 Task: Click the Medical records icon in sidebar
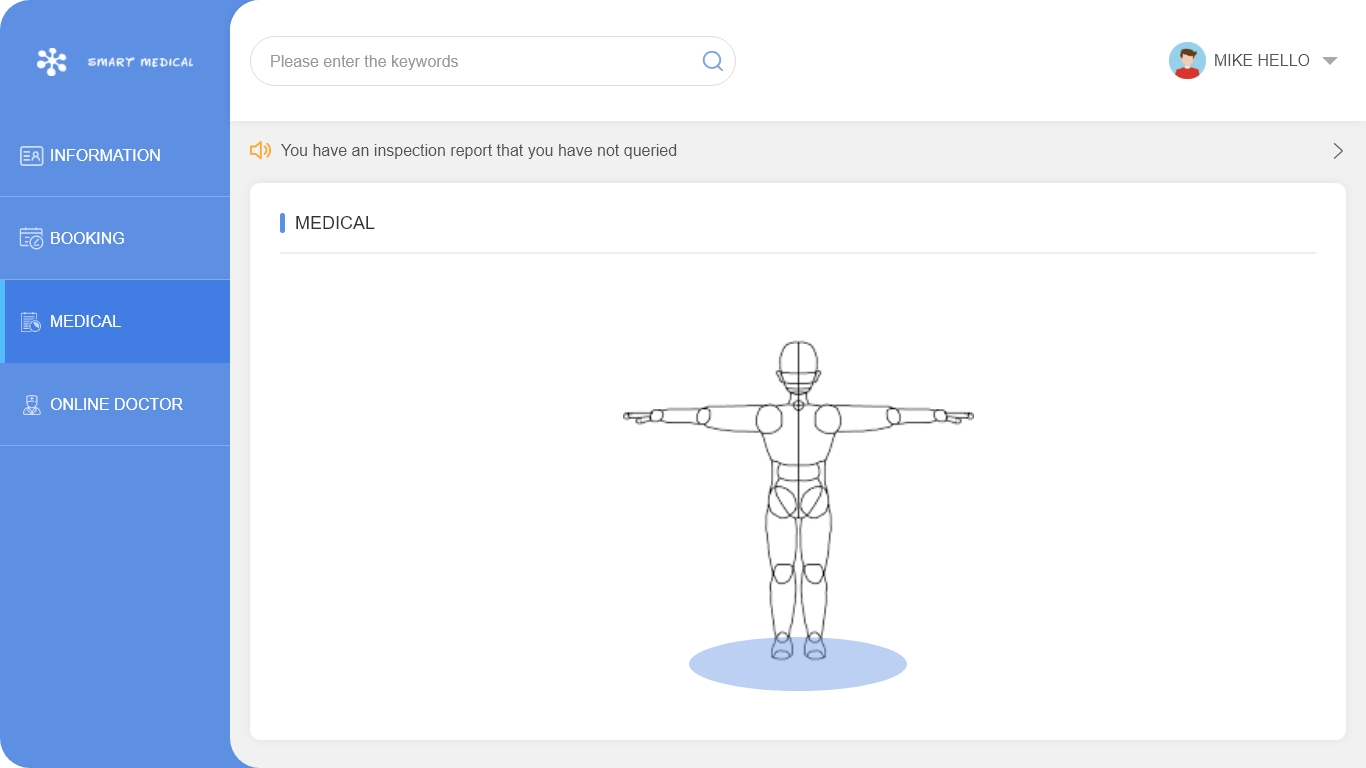click(x=31, y=322)
